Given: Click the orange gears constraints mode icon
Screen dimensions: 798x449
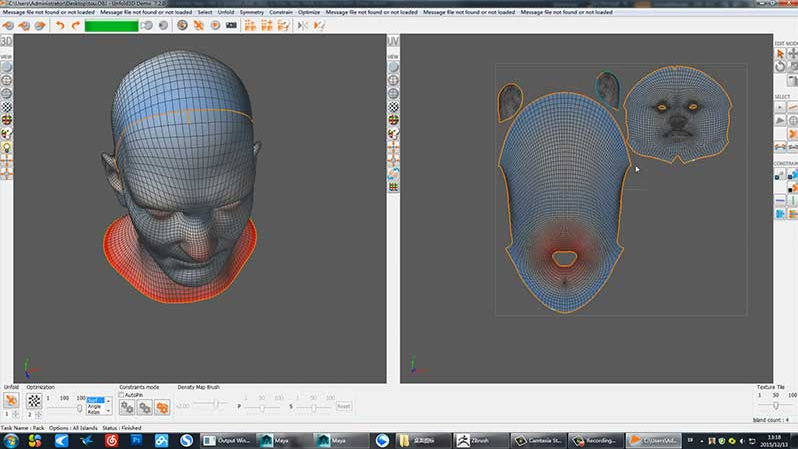Looking at the screenshot, I should (162, 407).
